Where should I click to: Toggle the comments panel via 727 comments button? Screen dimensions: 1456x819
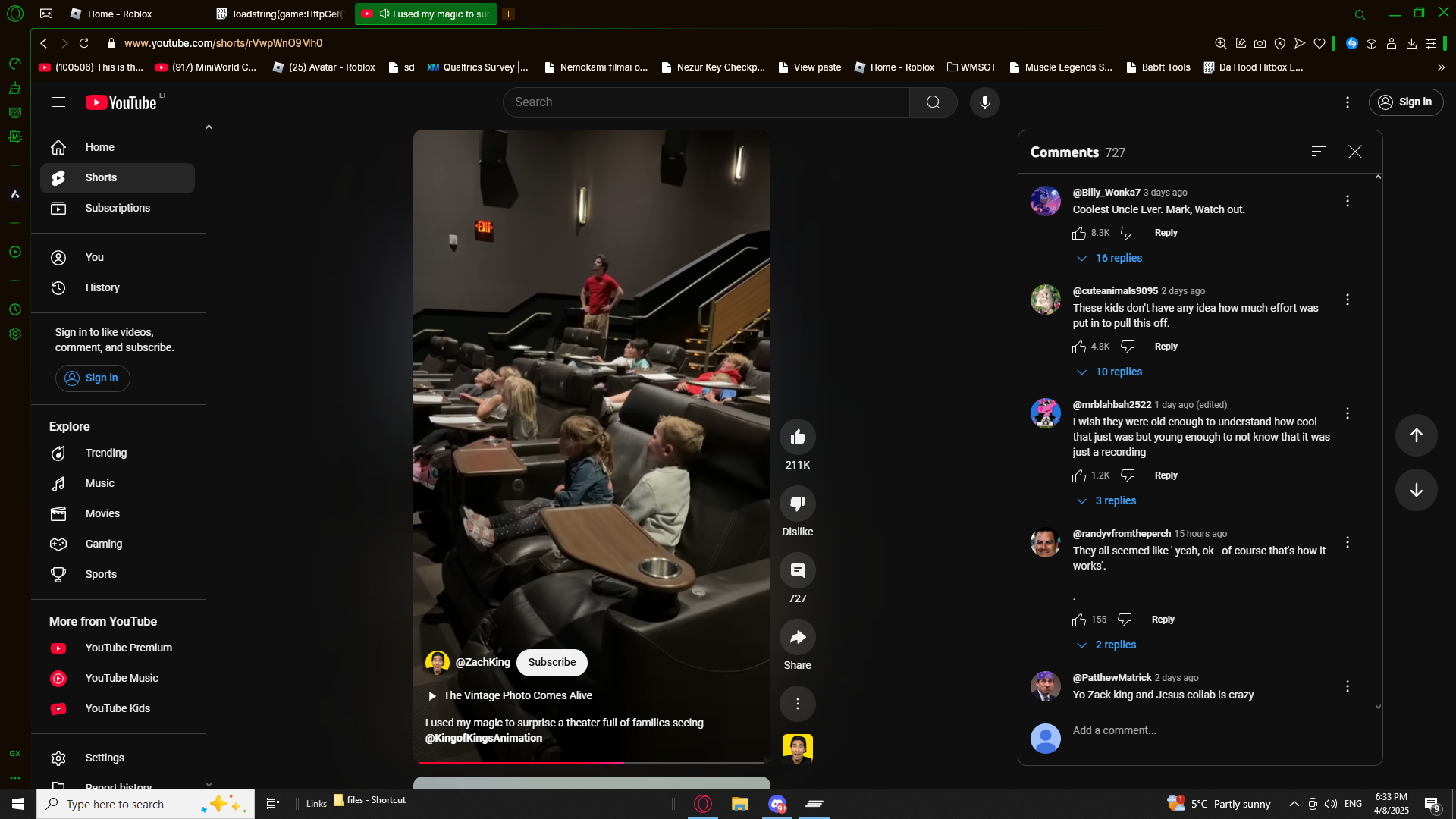[x=797, y=571]
